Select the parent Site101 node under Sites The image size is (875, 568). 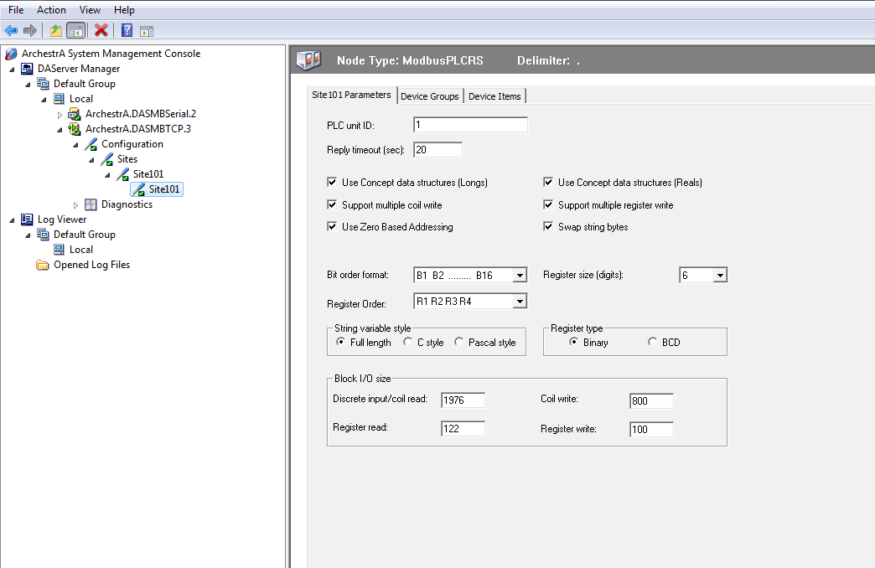(148, 174)
